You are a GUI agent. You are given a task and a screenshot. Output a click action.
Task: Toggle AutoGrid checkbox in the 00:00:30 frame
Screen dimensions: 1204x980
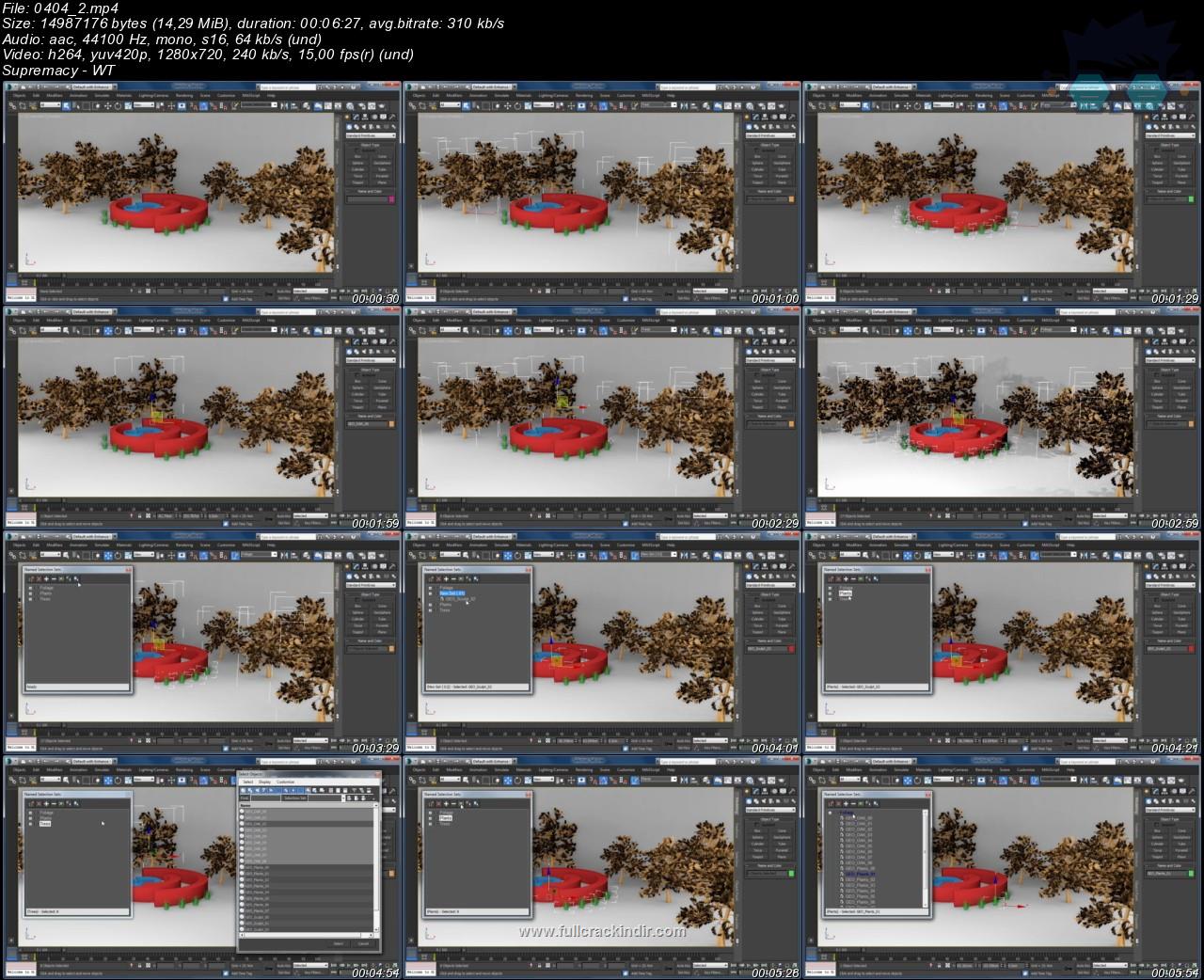click(x=357, y=150)
